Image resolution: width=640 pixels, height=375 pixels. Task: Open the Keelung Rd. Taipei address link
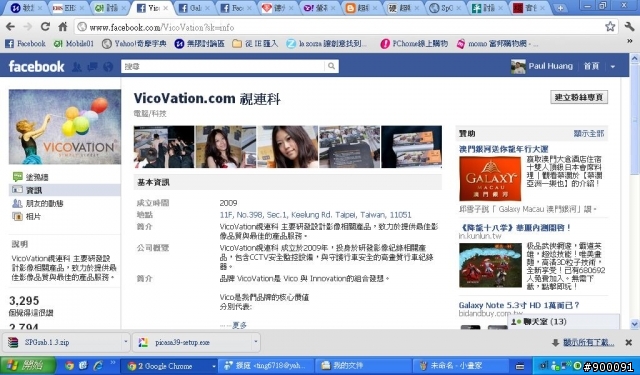[x=315, y=215]
